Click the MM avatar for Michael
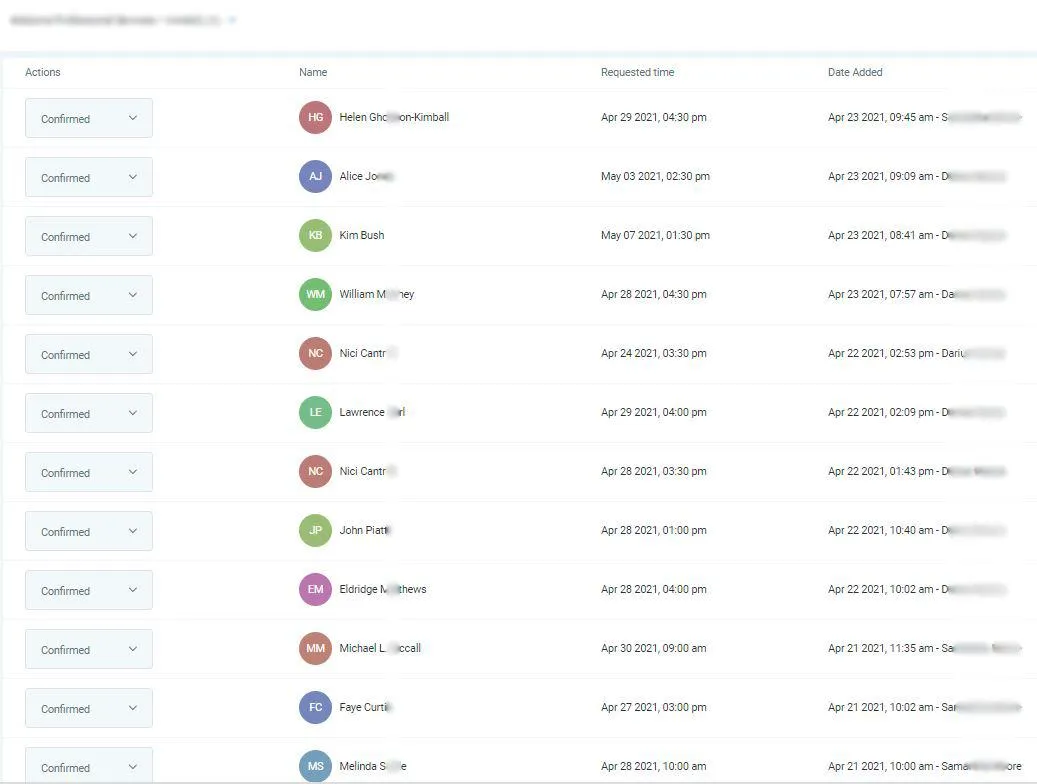 [x=315, y=648]
